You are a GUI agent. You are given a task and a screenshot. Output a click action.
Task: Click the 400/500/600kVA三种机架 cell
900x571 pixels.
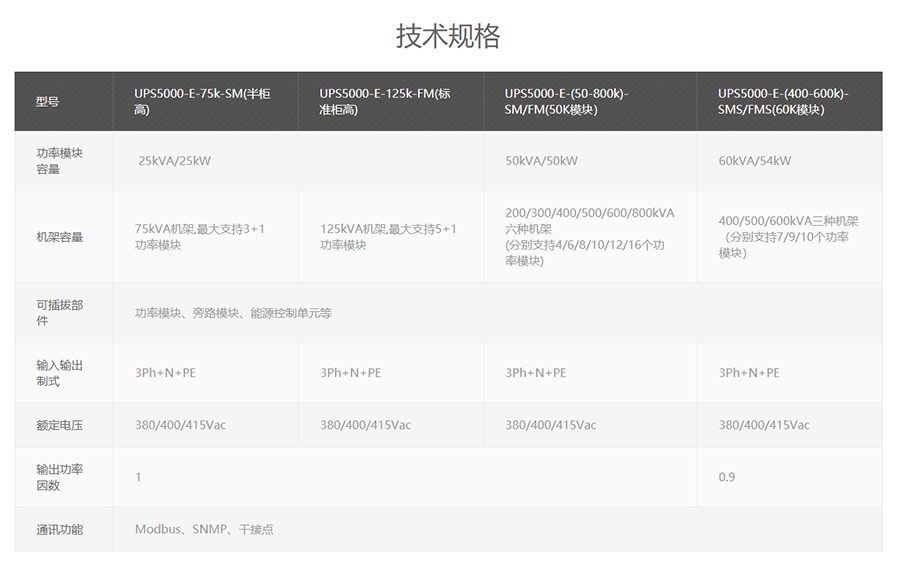pos(788,237)
